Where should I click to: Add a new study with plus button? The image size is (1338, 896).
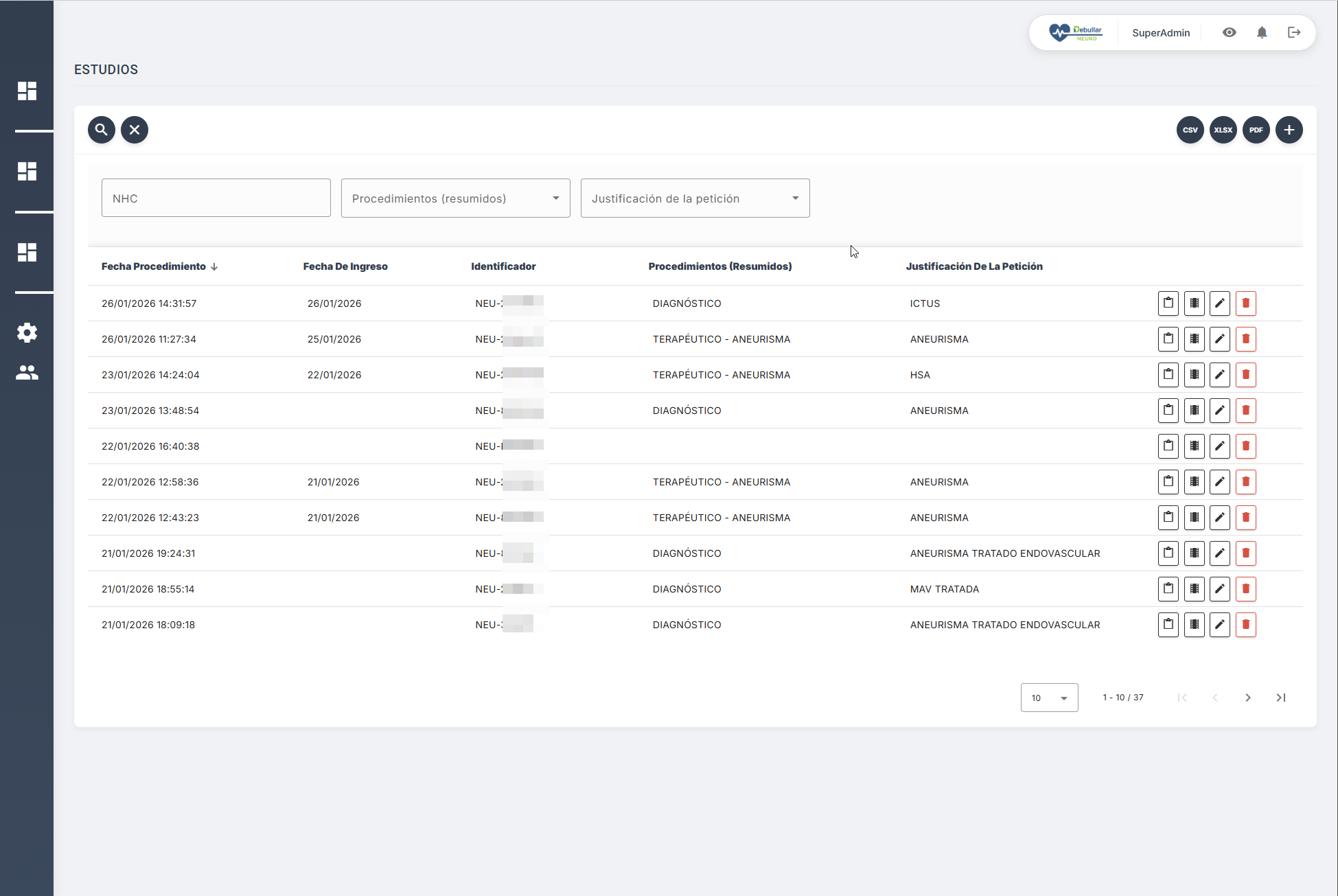pyautogui.click(x=1289, y=130)
